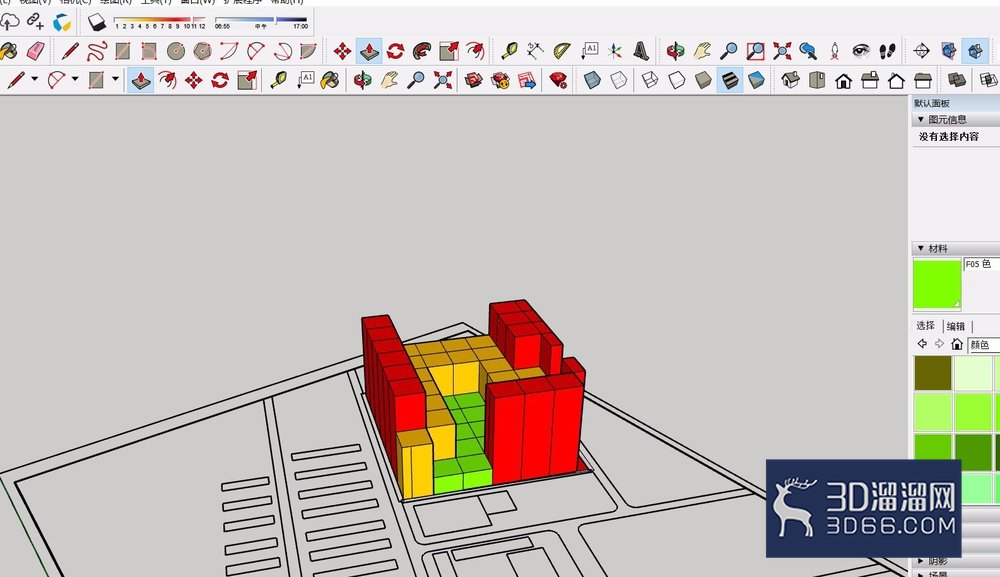1000x577 pixels.
Task: Select the Freehand drawing tool
Action: (x=96, y=51)
